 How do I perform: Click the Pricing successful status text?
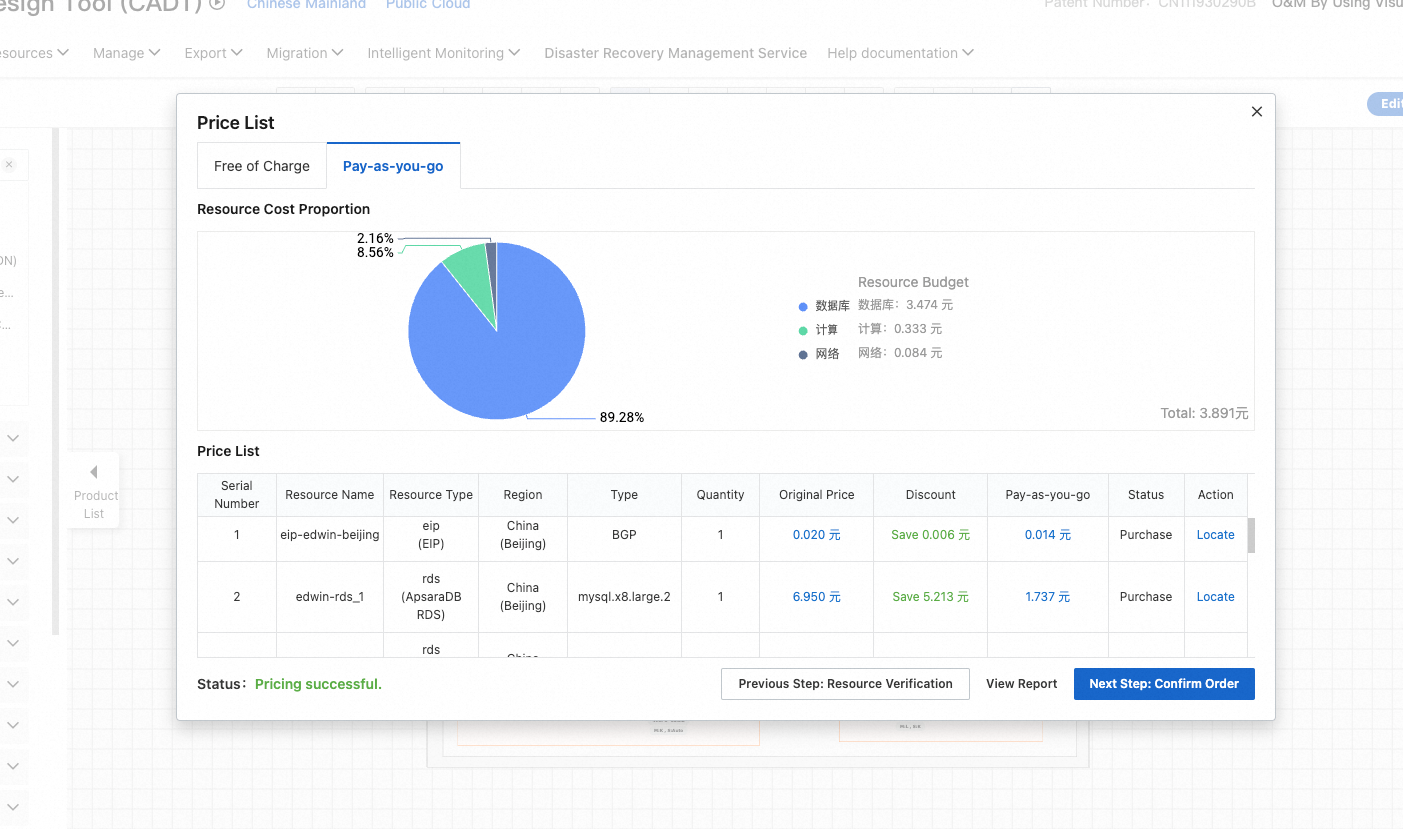click(318, 684)
